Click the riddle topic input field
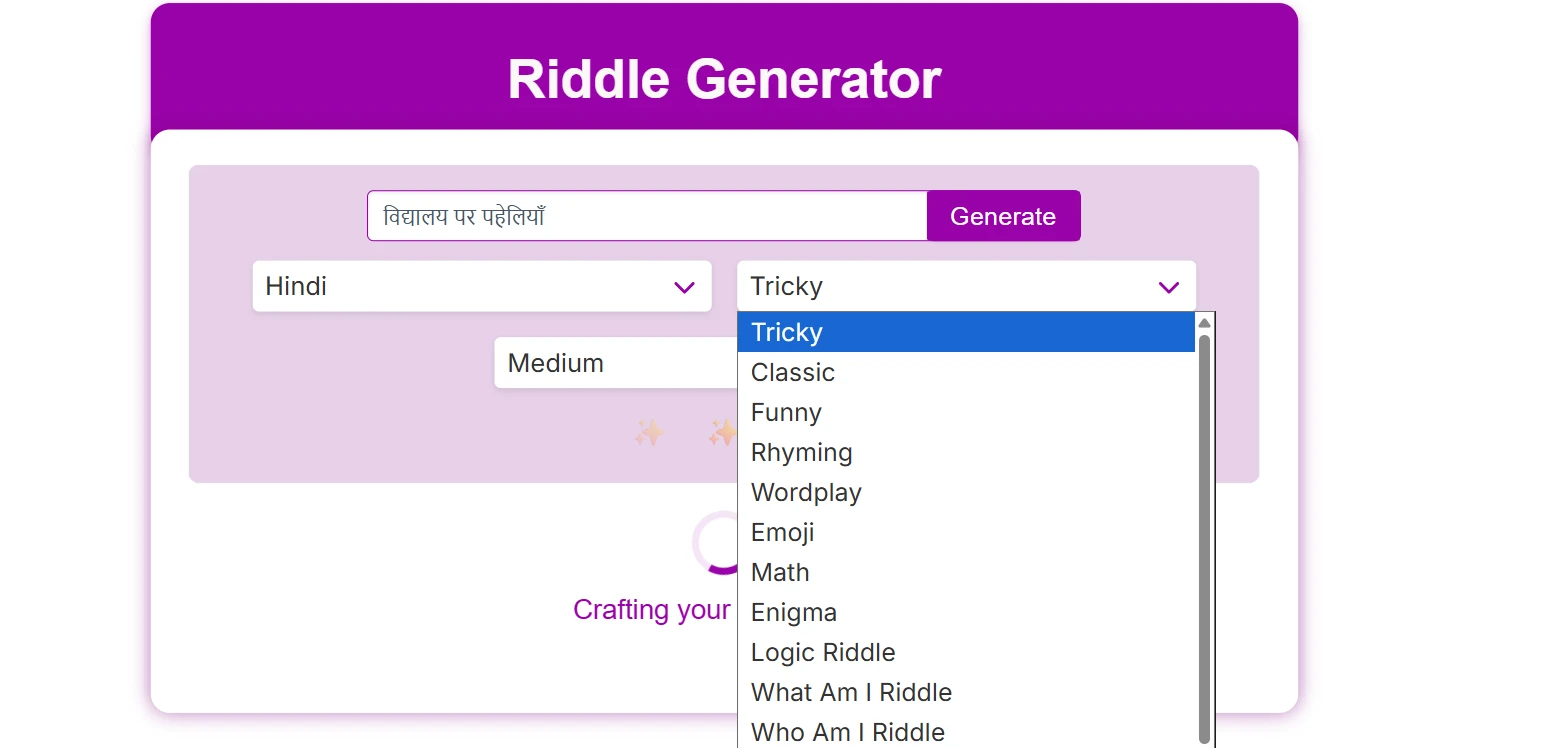Screen dimensions: 1550x748 (647, 216)
